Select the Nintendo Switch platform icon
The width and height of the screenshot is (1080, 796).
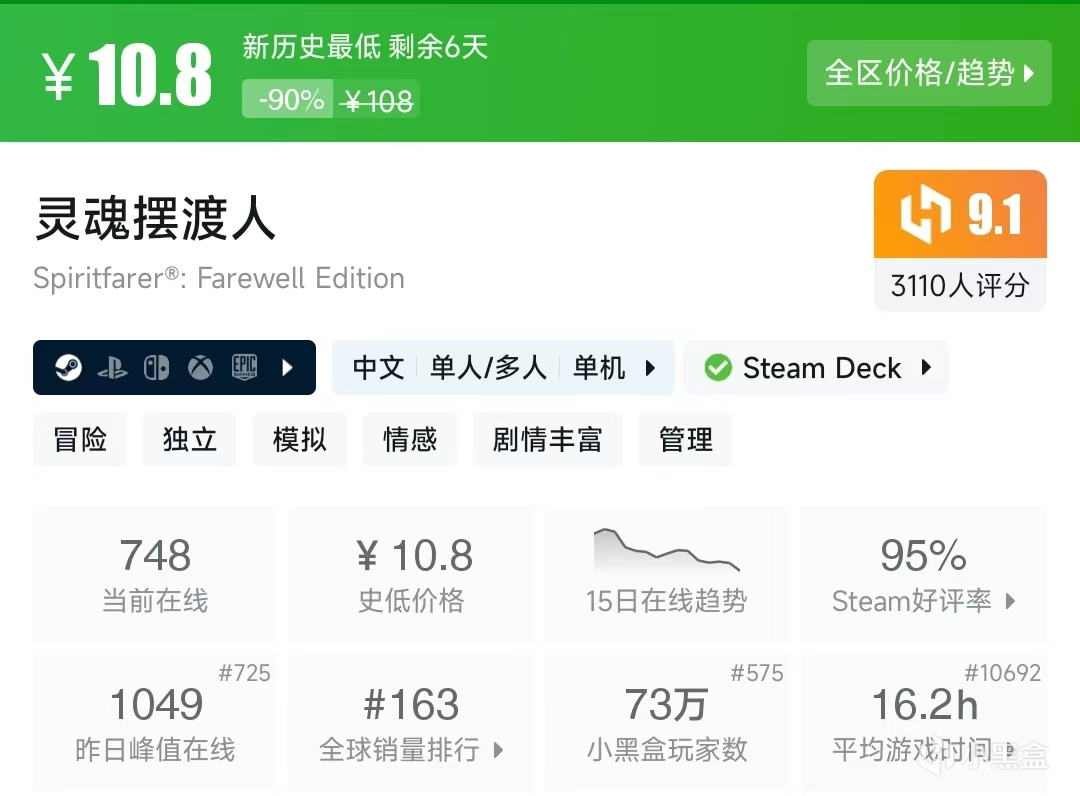157,368
